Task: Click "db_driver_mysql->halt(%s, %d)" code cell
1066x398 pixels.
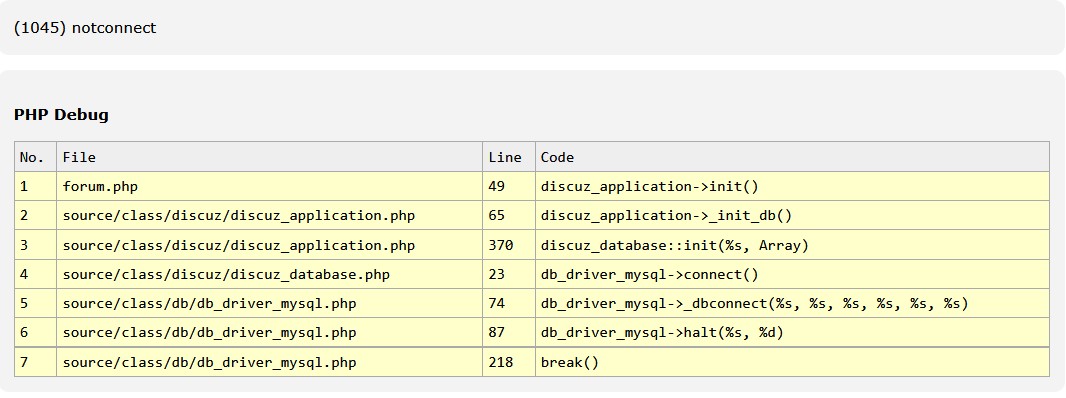Action: click(792, 333)
